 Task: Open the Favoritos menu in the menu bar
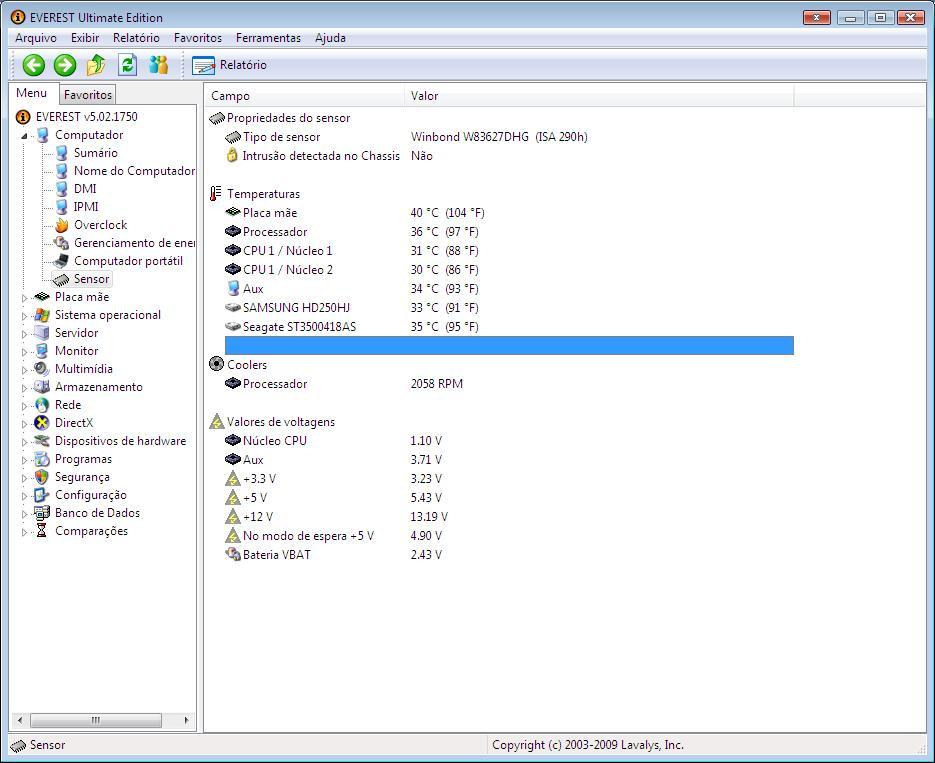[x=198, y=38]
